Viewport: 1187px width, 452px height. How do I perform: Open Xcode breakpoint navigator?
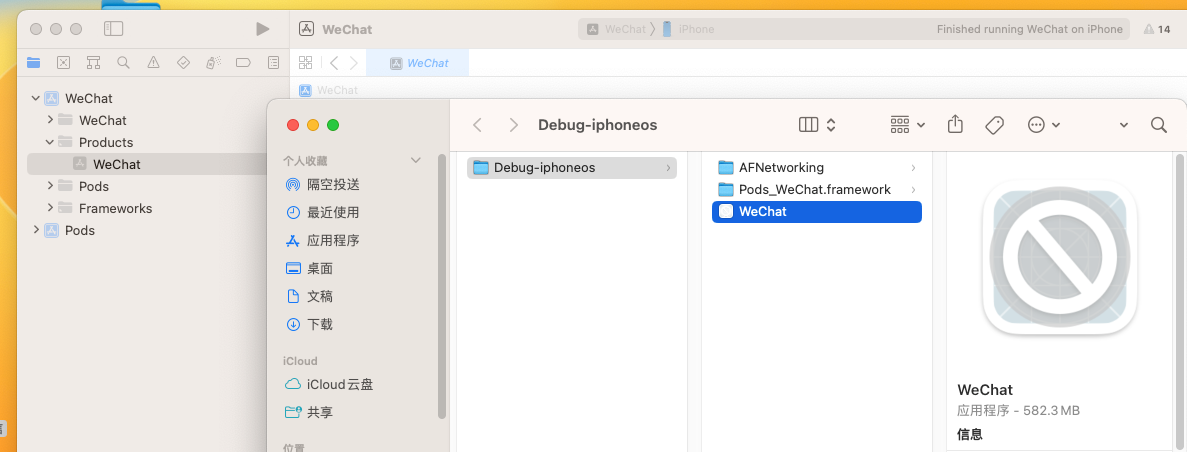pos(243,63)
